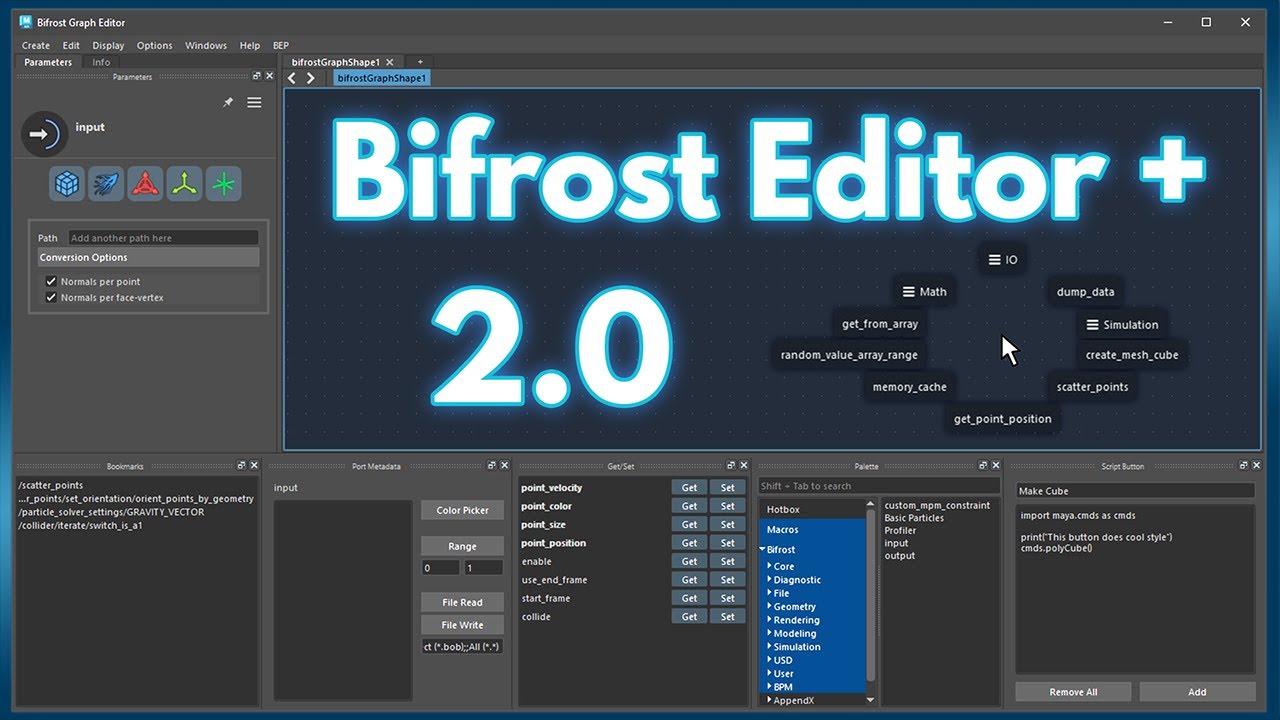This screenshot has height=720, width=1280.
Task: Click Set for point_color
Action: 727,506
